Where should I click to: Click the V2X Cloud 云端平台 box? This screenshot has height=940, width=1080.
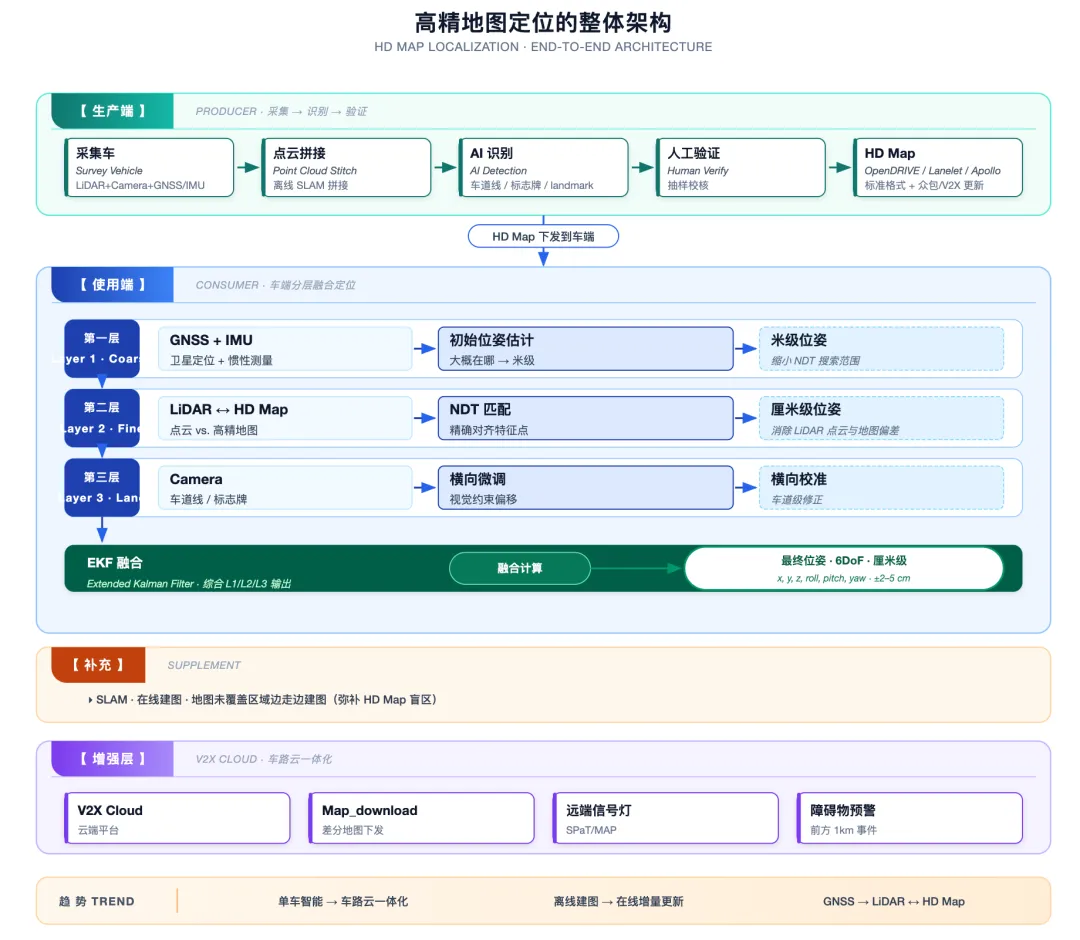coord(177,818)
